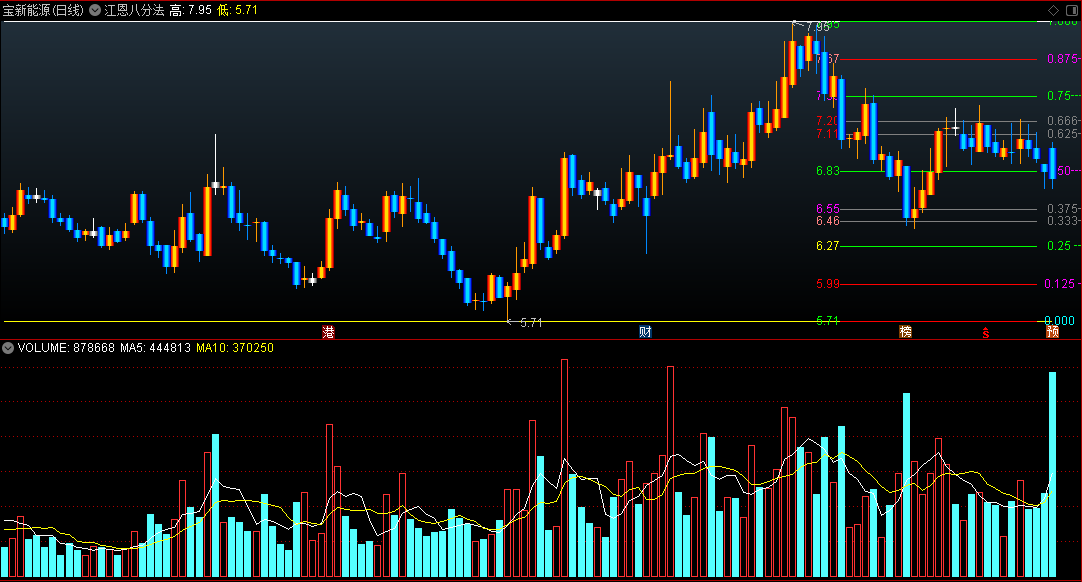Viewport: 1082px width, 582px height.
Task: Click the 6.27 price level label
Action: click(x=828, y=246)
